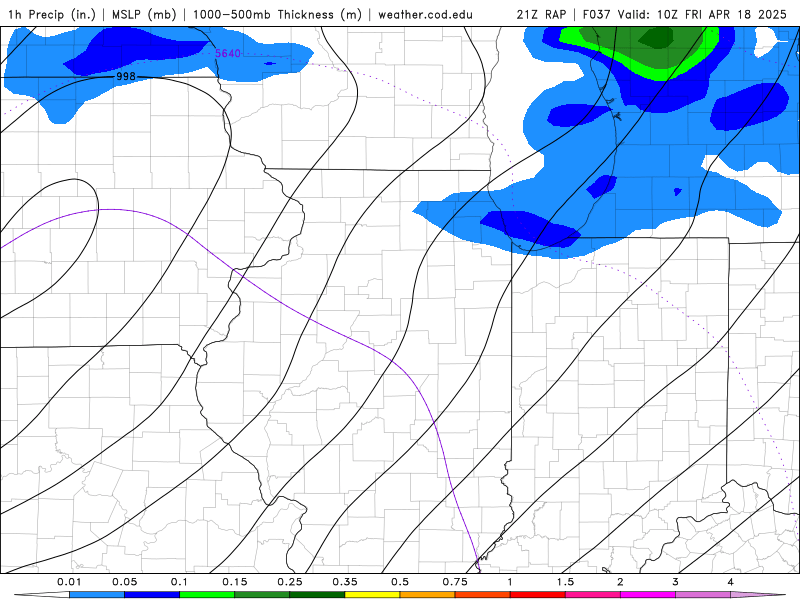Click the '0.75' legend value
Viewport: 800px width, 600px height.
(x=455, y=582)
